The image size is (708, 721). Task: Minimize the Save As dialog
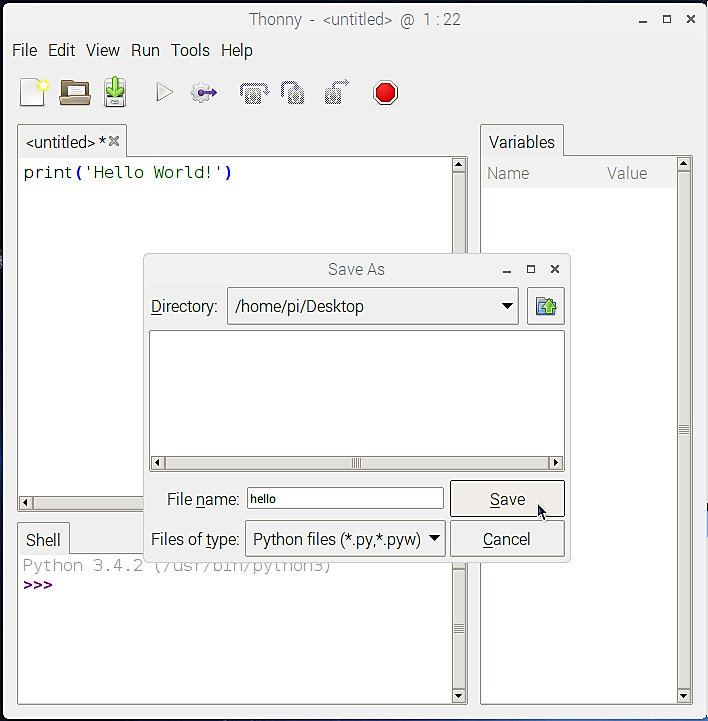pyautogui.click(x=507, y=270)
